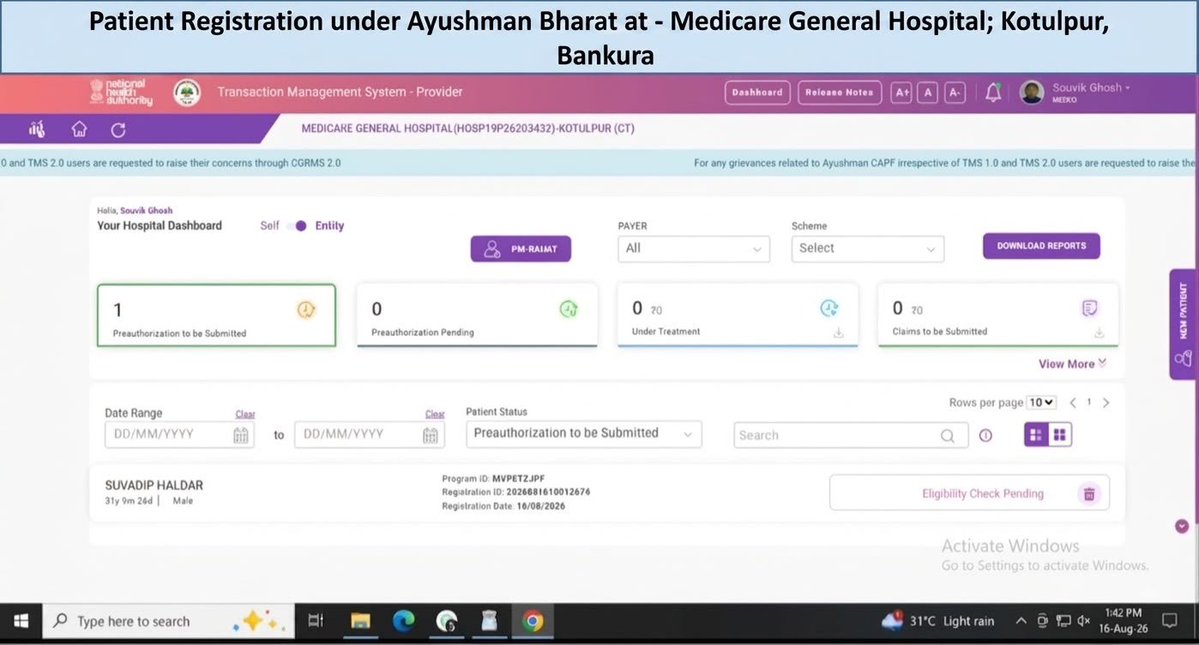
Task: Switch to grid layout view icon
Action: [1060, 435]
